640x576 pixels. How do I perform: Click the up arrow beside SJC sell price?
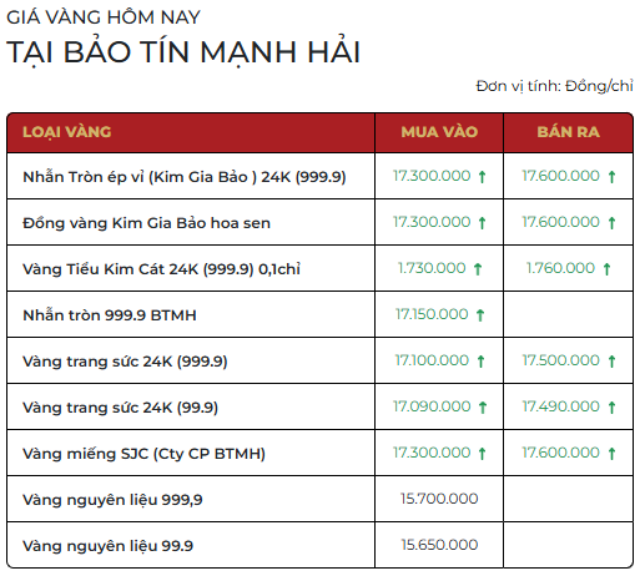(611, 453)
